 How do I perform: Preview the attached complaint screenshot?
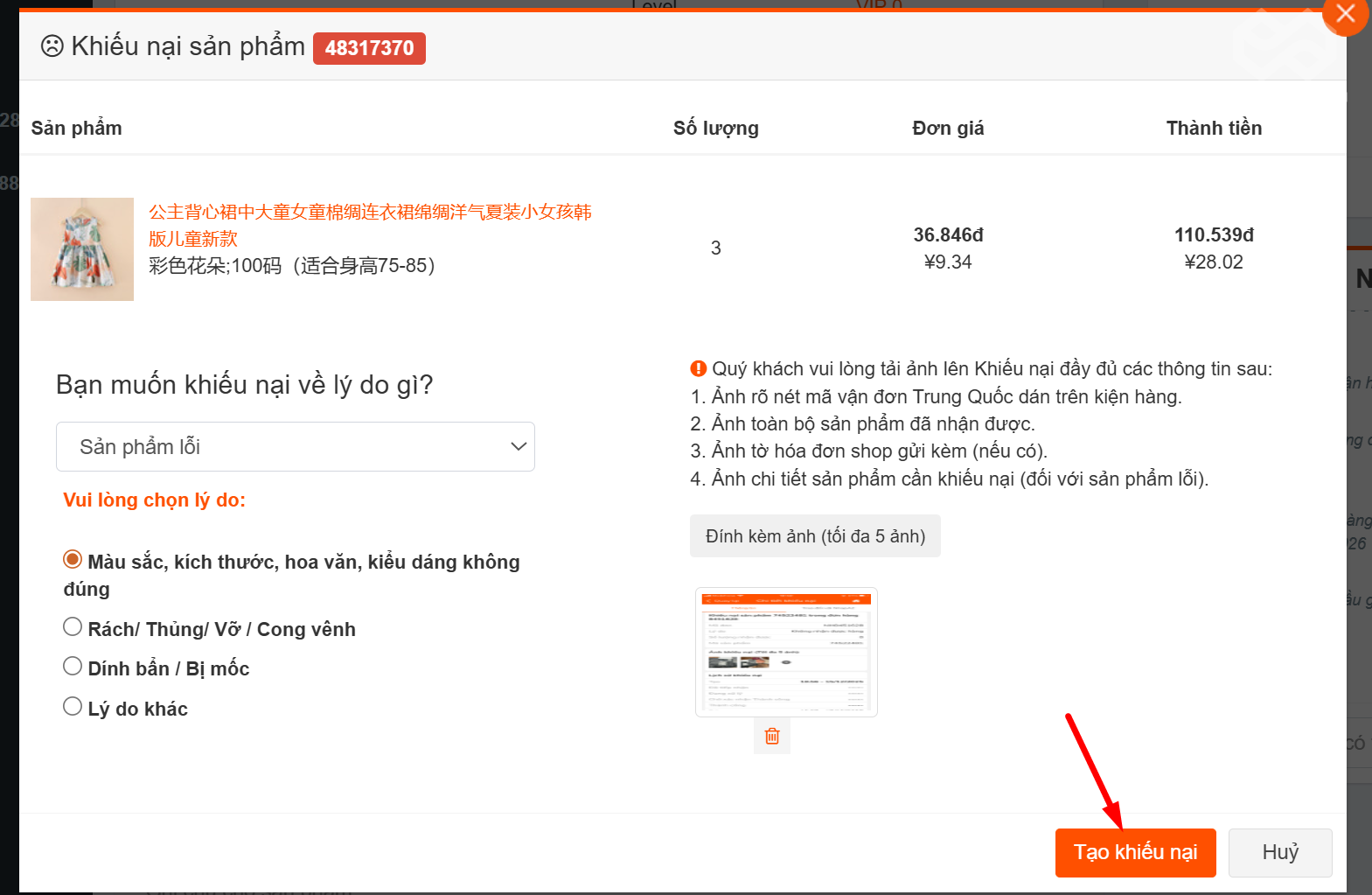[x=785, y=652]
